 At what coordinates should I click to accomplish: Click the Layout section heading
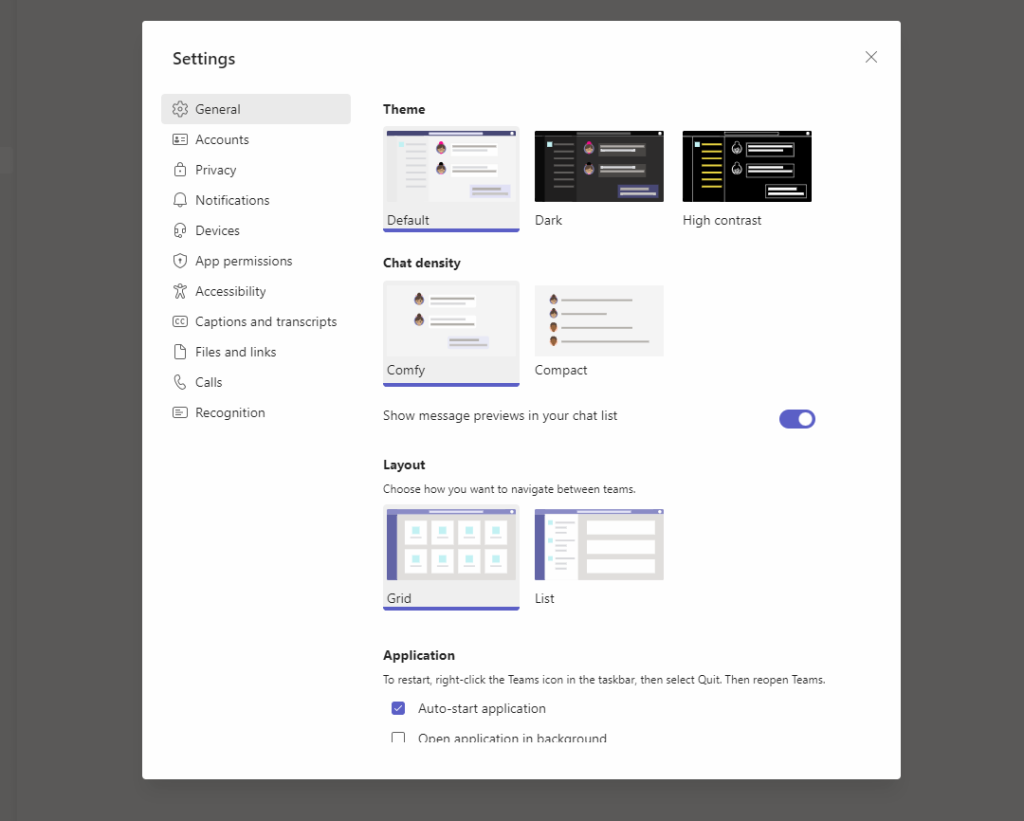[404, 464]
